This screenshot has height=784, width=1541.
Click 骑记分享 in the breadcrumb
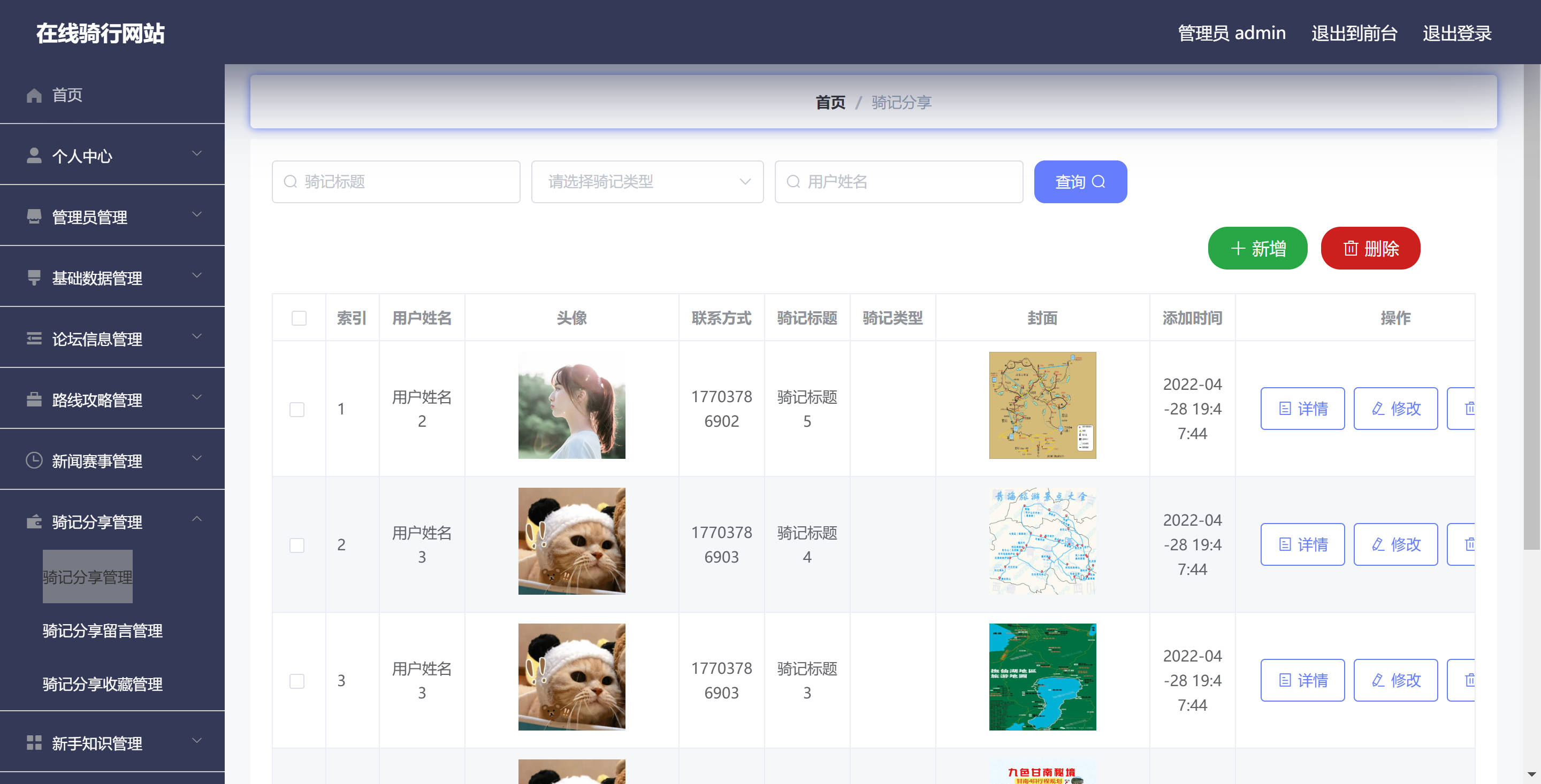pos(902,102)
